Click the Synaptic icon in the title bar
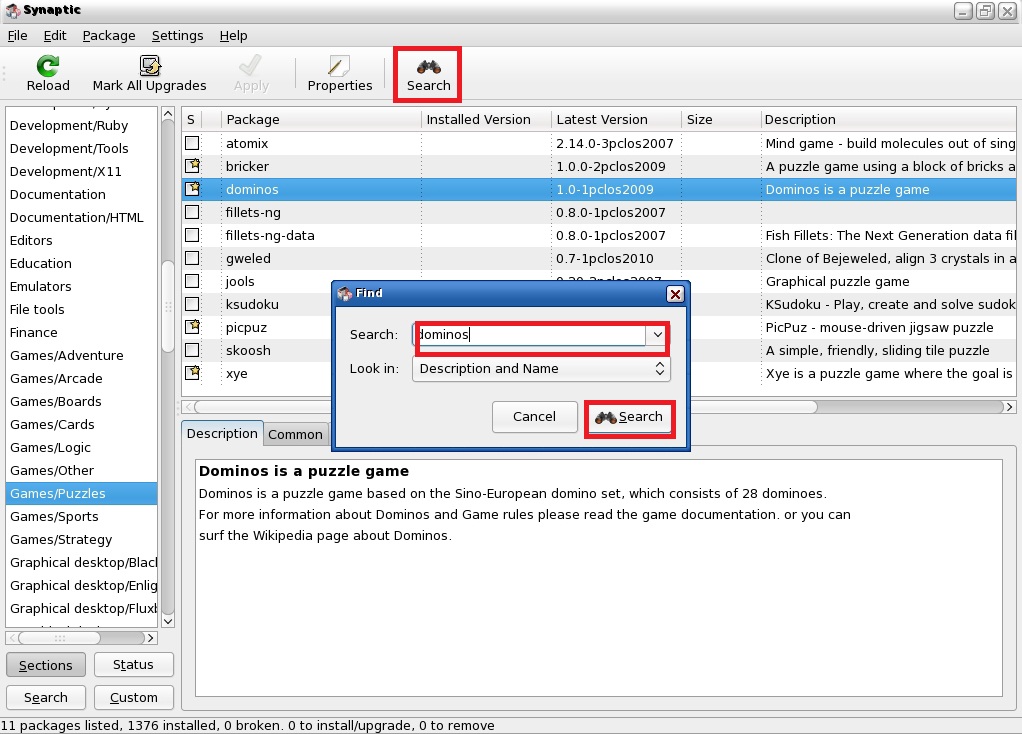1022x734 pixels. coord(10,10)
